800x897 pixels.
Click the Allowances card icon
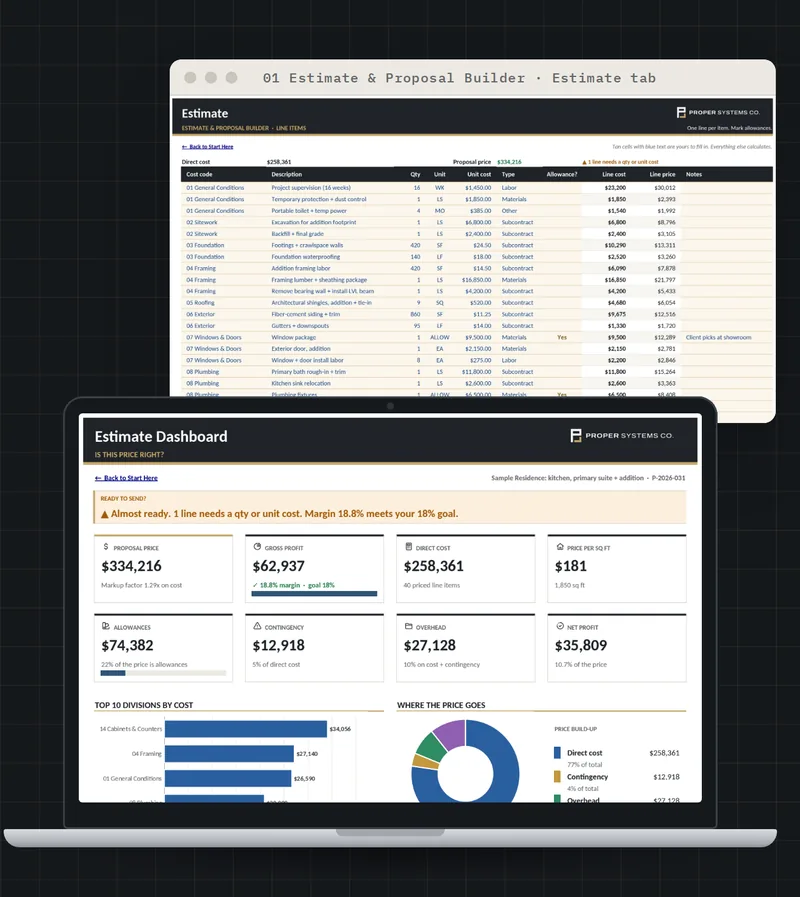click(106, 626)
